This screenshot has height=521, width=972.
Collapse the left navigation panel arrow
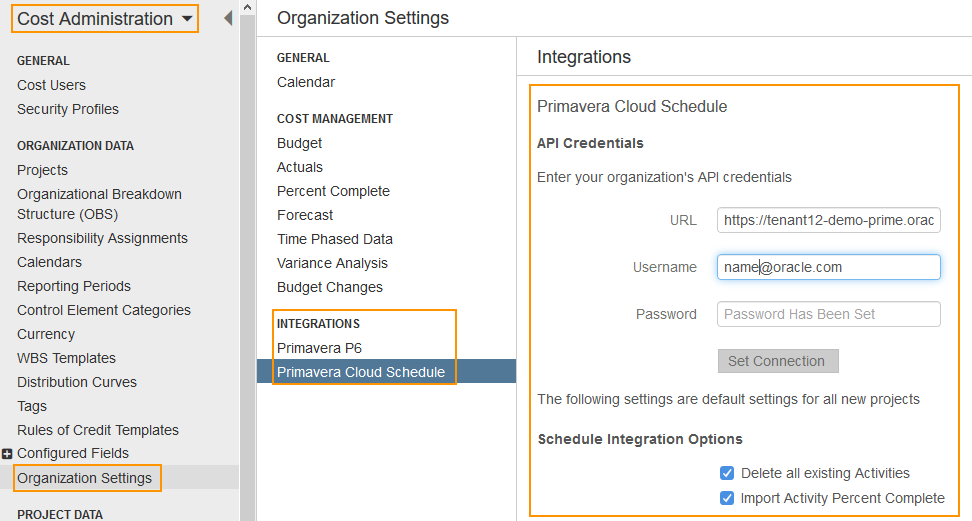pos(228,18)
